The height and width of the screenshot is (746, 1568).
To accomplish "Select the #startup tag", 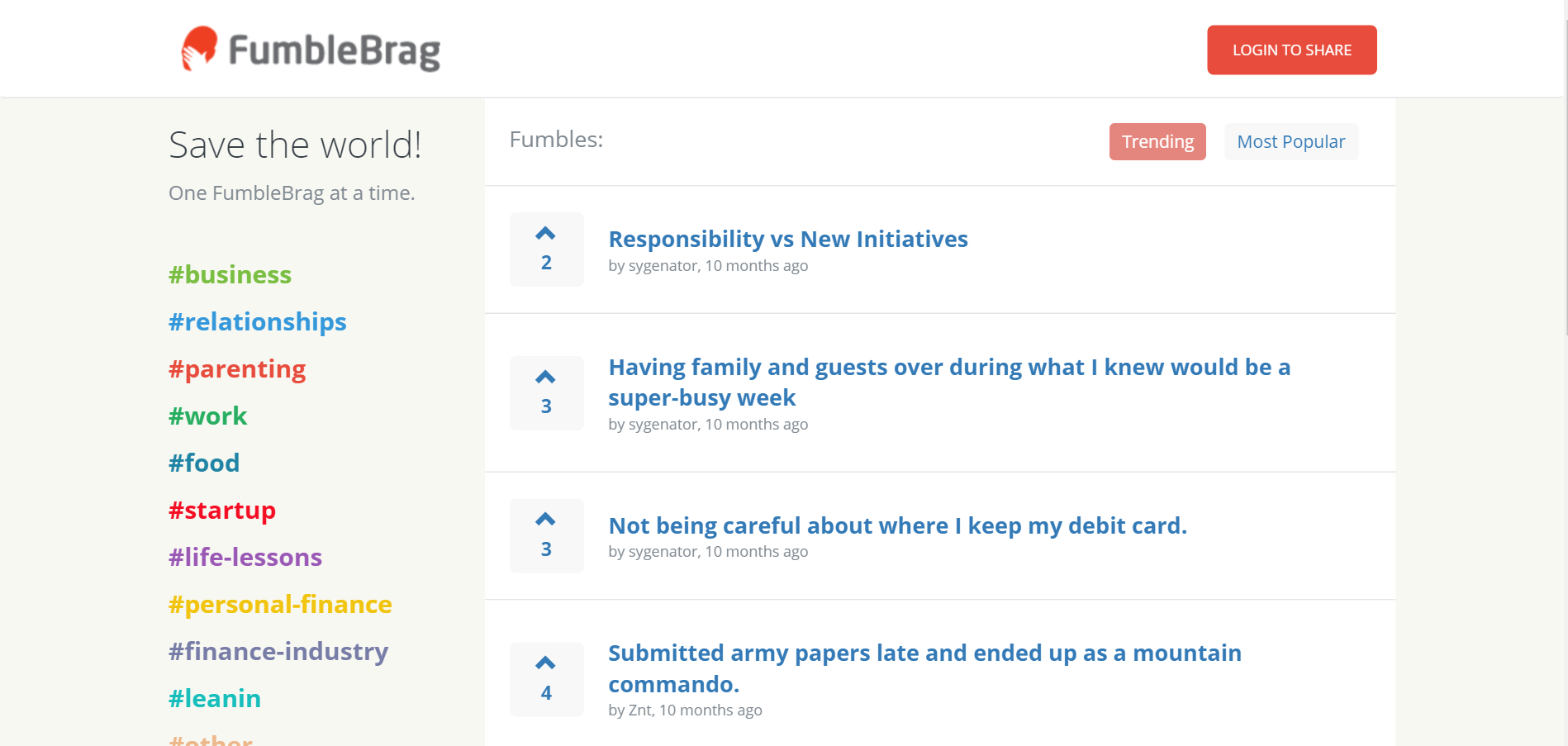I will [222, 510].
